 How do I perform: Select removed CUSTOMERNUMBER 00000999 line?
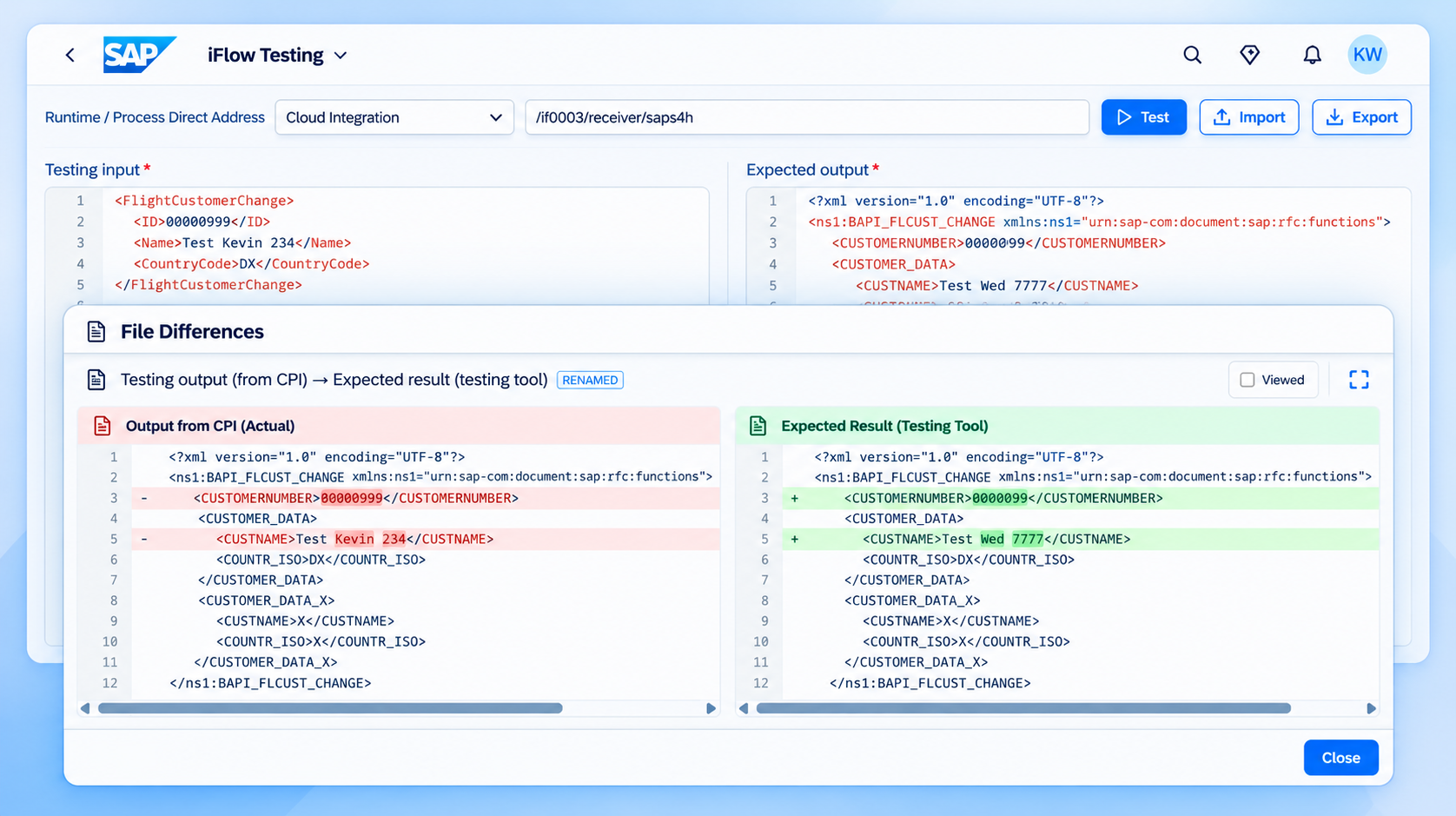coord(426,498)
